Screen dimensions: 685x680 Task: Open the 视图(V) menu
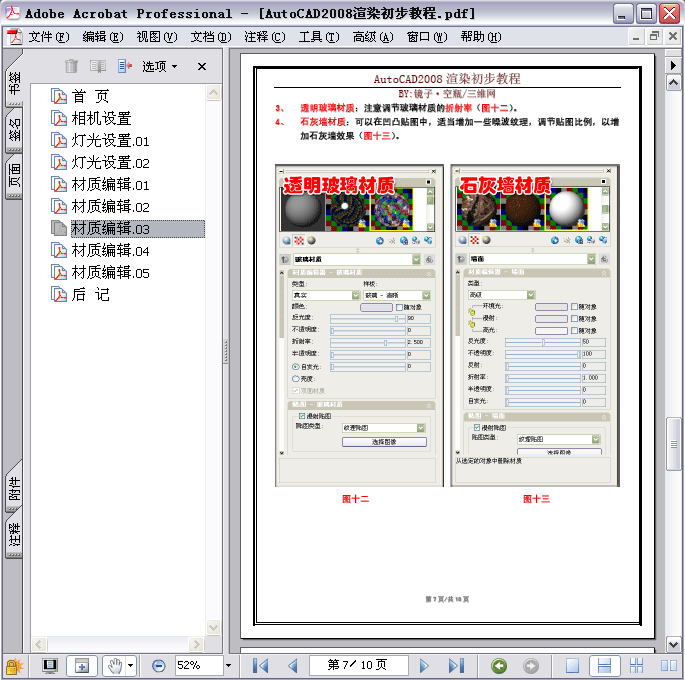click(x=157, y=37)
